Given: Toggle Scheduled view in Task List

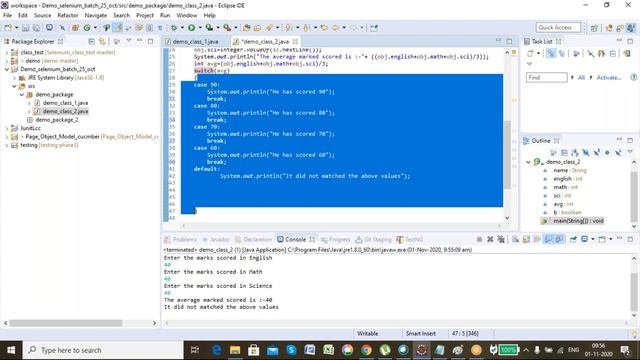Looking at the screenshot, I should (x=562, y=53).
